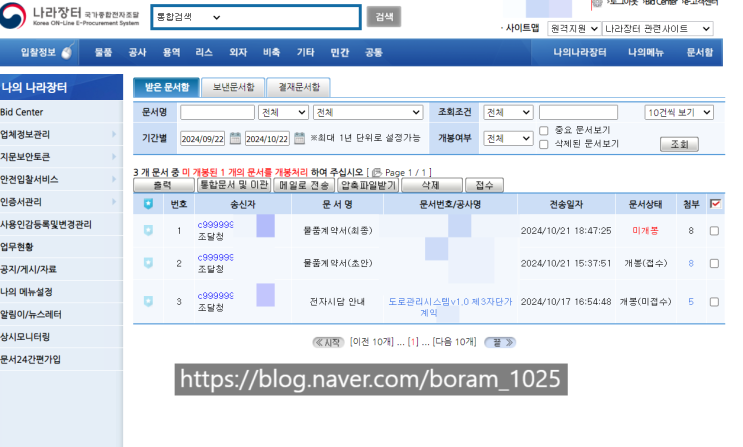Open the start date calendar icon
This screenshot has height=447, width=743.
tap(235, 138)
